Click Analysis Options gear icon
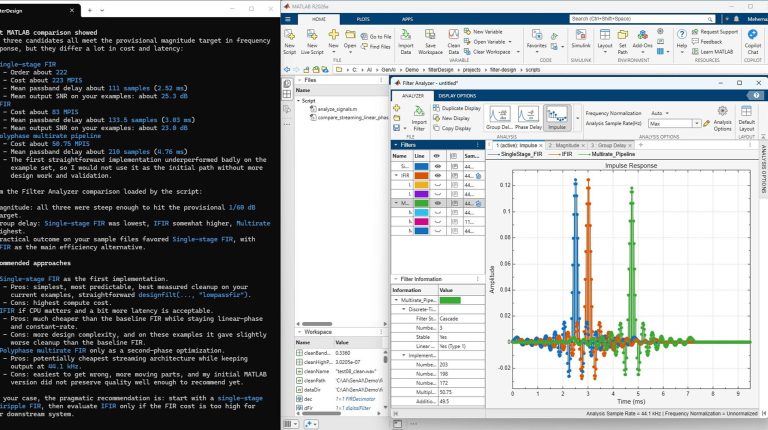Viewport: 768px width, 430px height. point(722,111)
